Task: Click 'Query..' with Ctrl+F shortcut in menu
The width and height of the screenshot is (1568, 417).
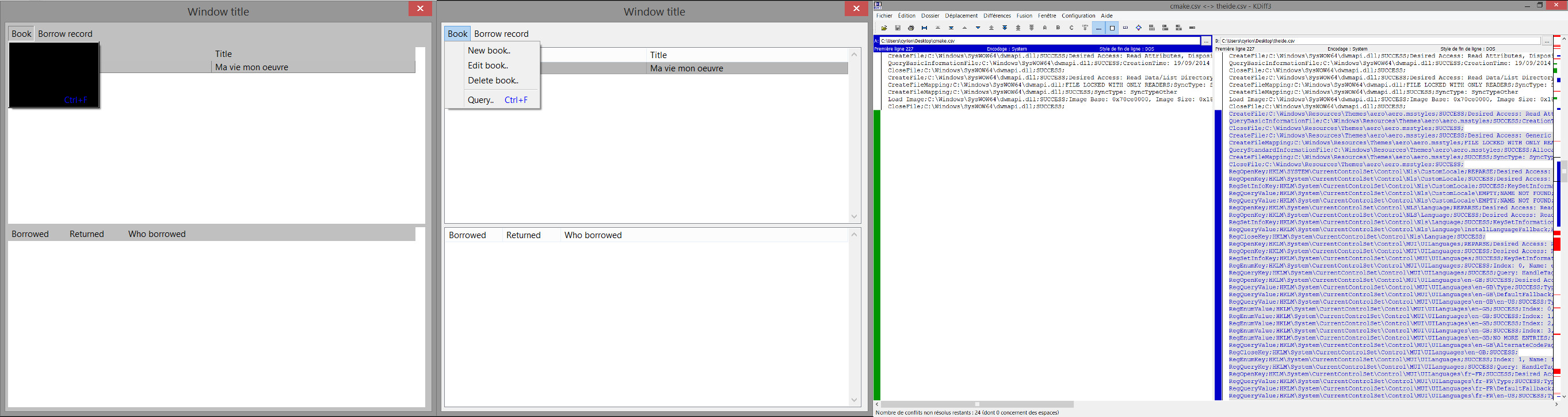Action: pyautogui.click(x=481, y=100)
